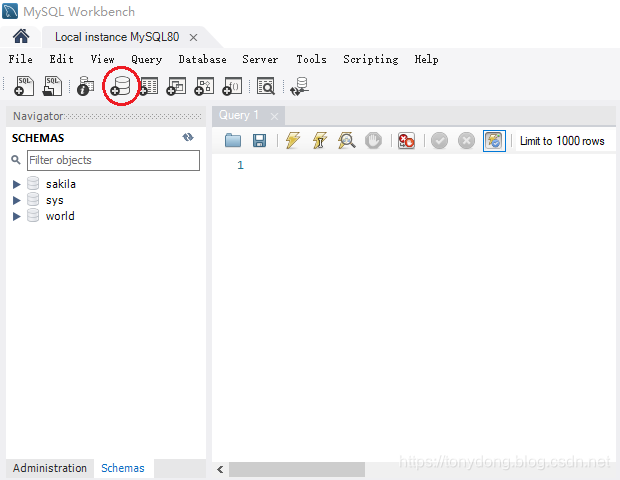Open the Tools menu
The width and height of the screenshot is (620, 480).
(x=312, y=59)
